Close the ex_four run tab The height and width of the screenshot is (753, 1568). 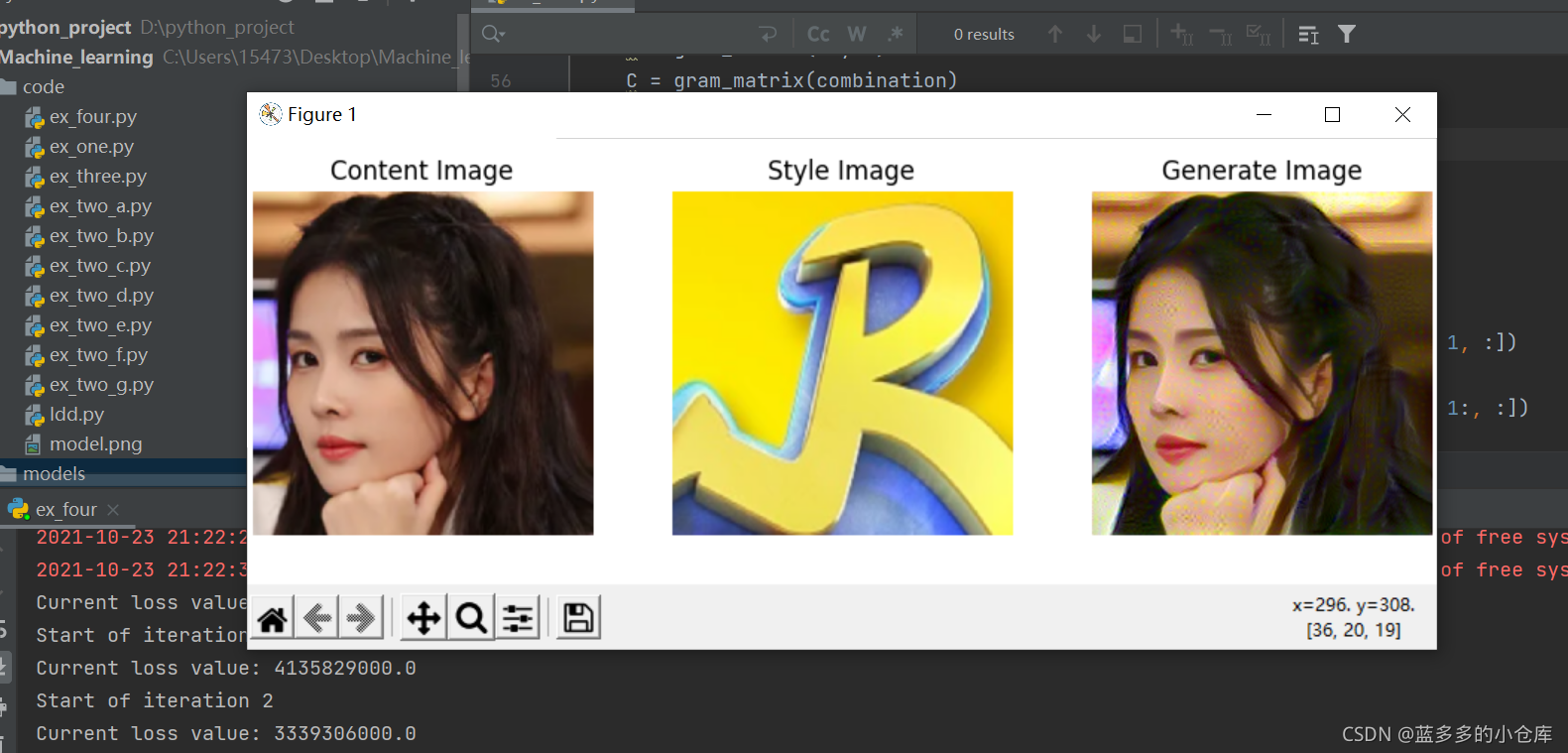(x=113, y=510)
